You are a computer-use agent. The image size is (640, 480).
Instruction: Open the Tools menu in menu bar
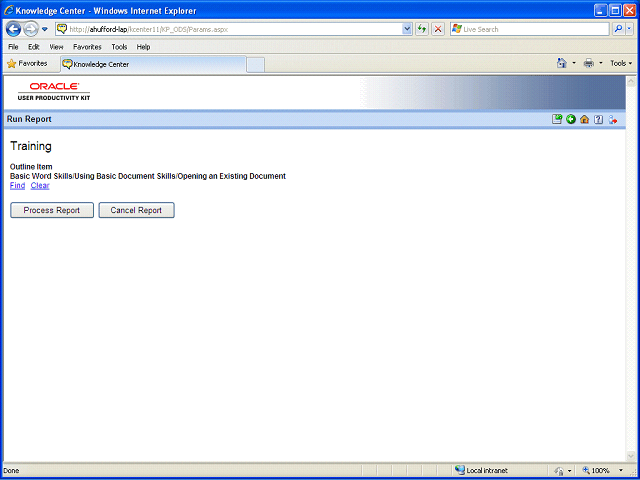click(119, 47)
